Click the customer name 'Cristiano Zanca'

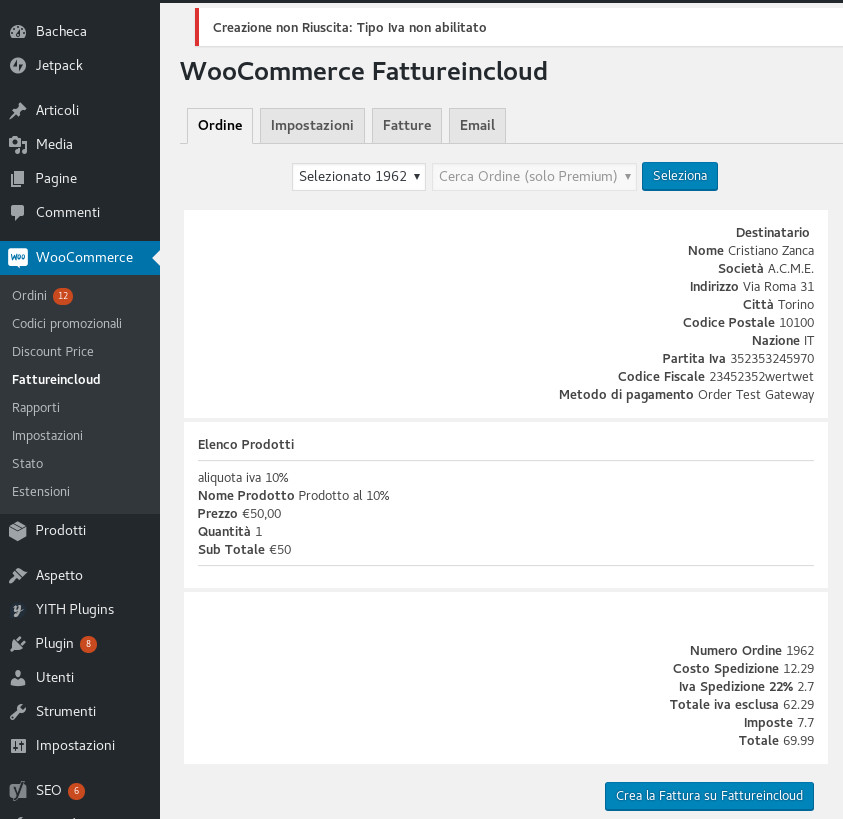[x=770, y=251]
